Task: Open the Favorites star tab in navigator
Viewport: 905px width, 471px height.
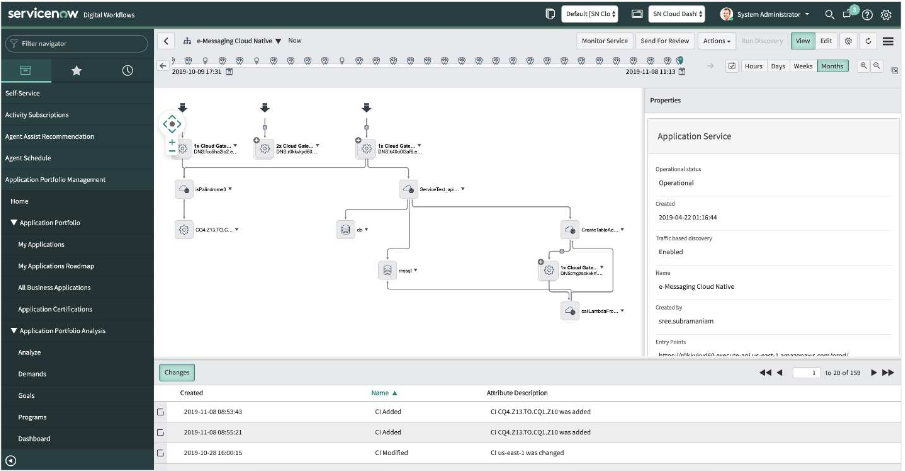Action: (x=77, y=71)
